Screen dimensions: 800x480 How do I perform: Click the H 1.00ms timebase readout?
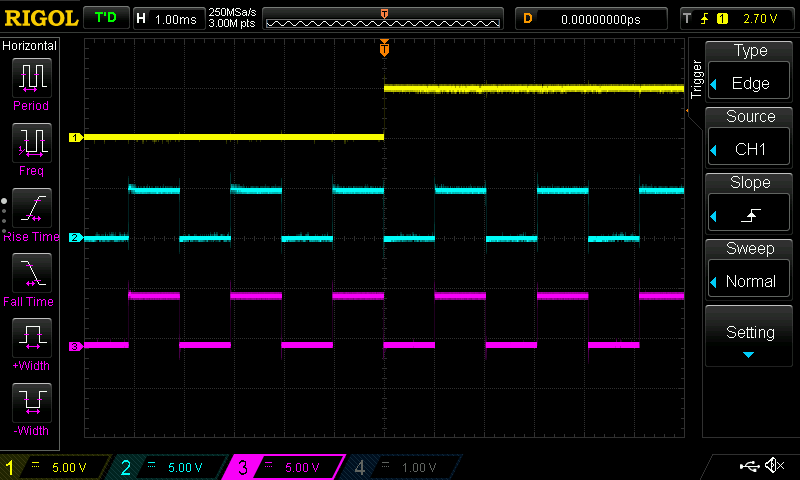168,19
